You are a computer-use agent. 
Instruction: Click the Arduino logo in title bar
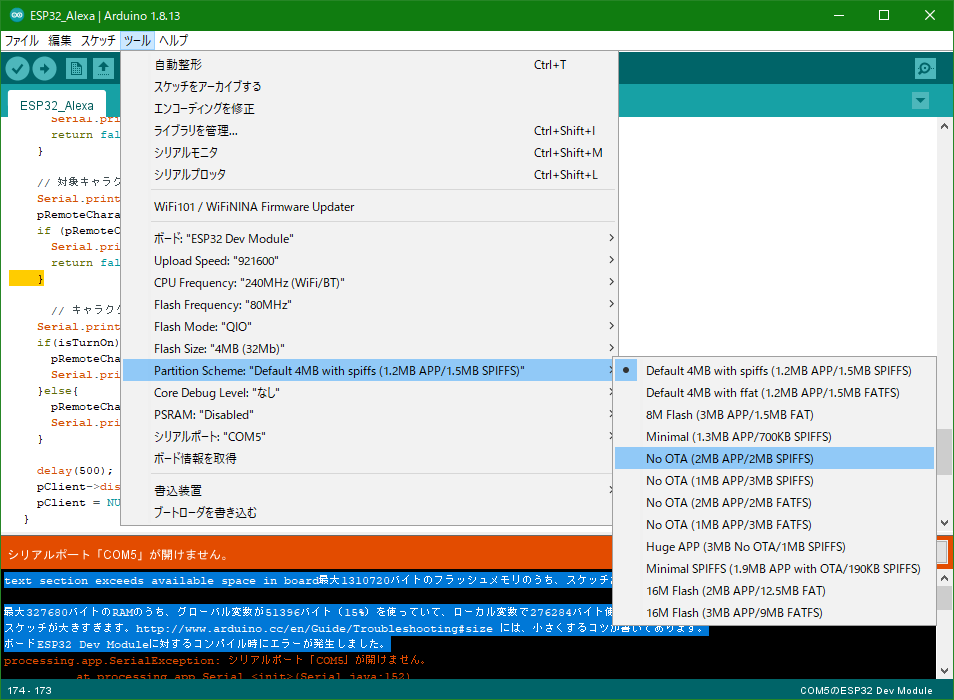pyautogui.click(x=17, y=15)
